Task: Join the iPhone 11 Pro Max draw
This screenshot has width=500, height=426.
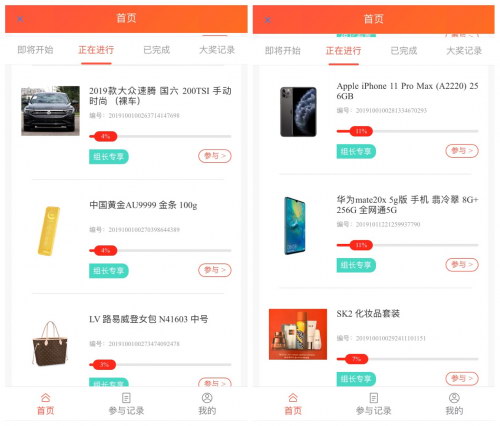Action: click(462, 151)
